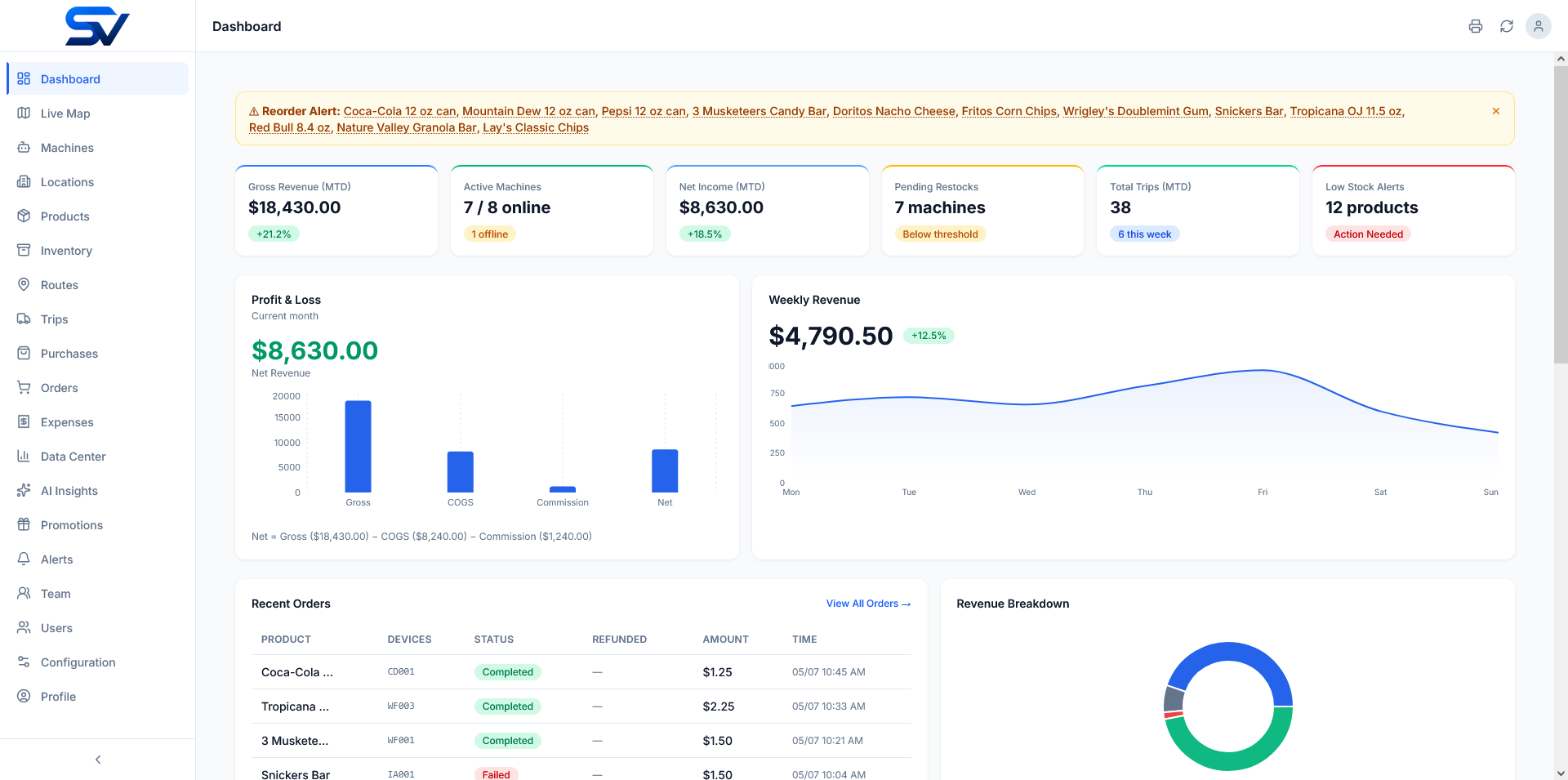The width and height of the screenshot is (1568, 780).
Task: Click the SV logo
Action: [x=97, y=26]
